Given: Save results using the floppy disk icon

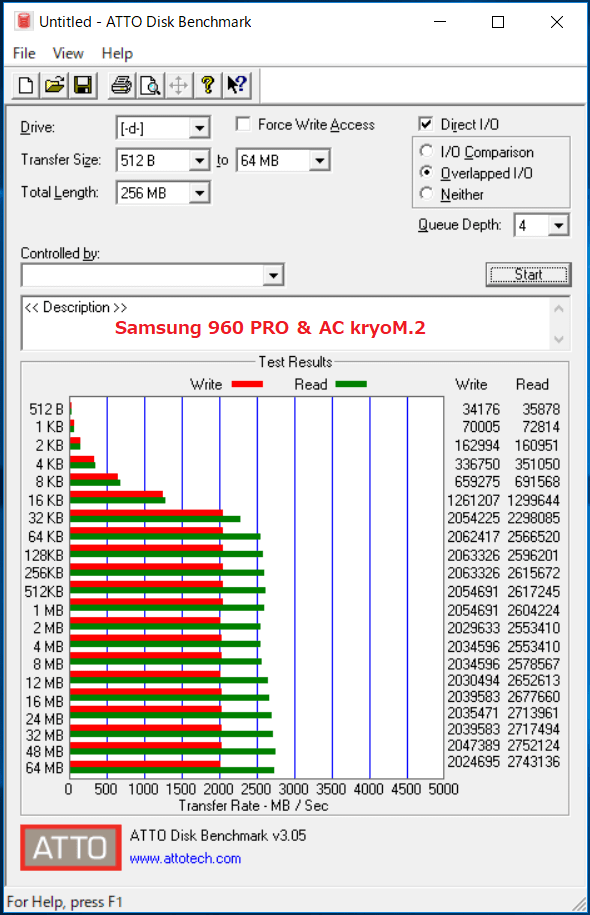Looking at the screenshot, I should pyautogui.click(x=83, y=85).
